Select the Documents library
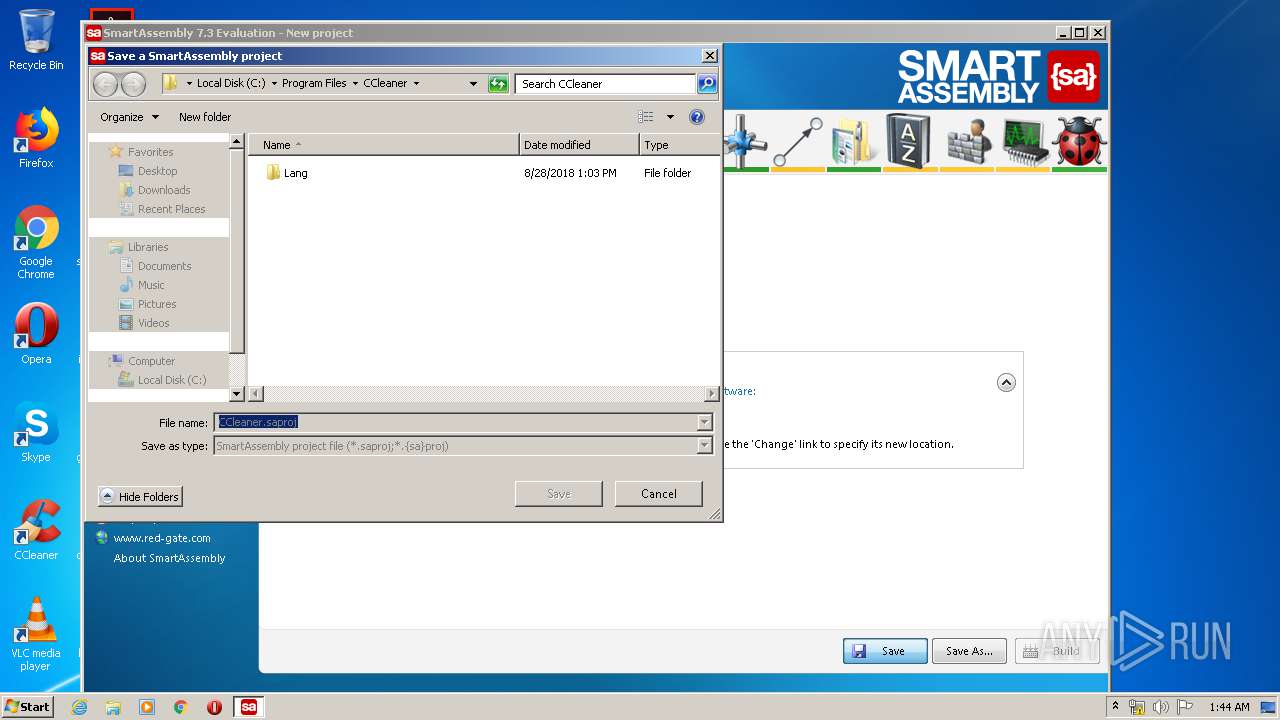 click(164, 266)
